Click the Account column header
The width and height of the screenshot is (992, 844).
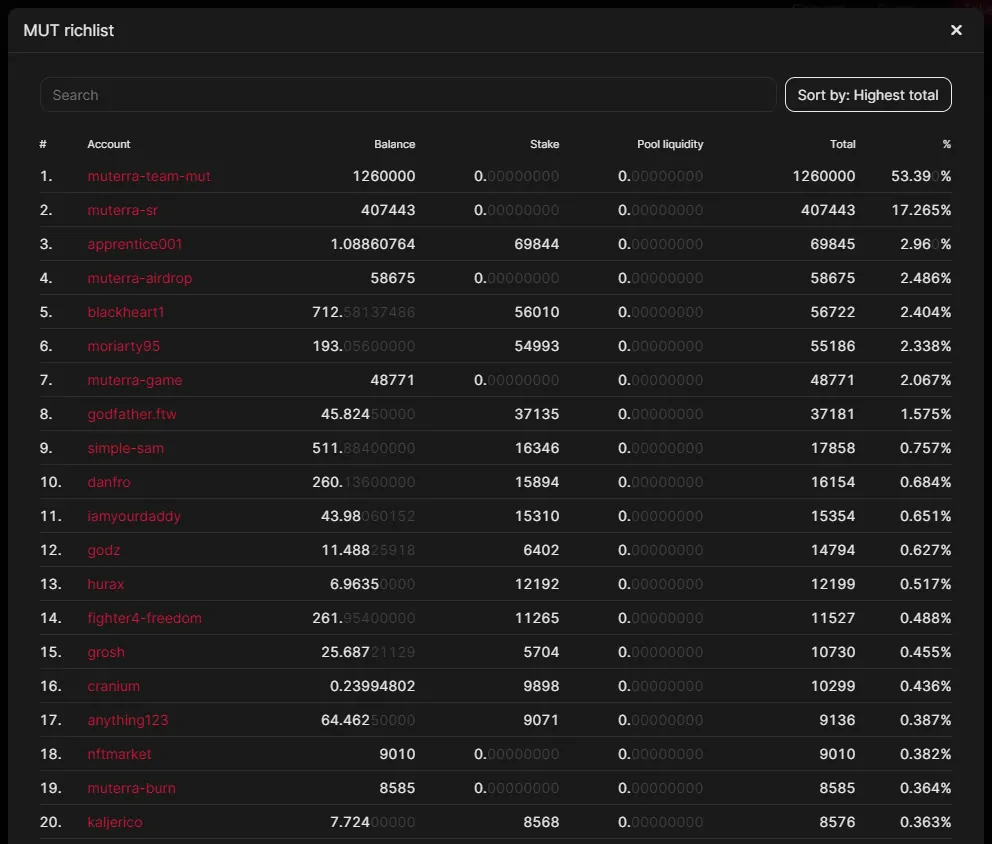(x=109, y=144)
